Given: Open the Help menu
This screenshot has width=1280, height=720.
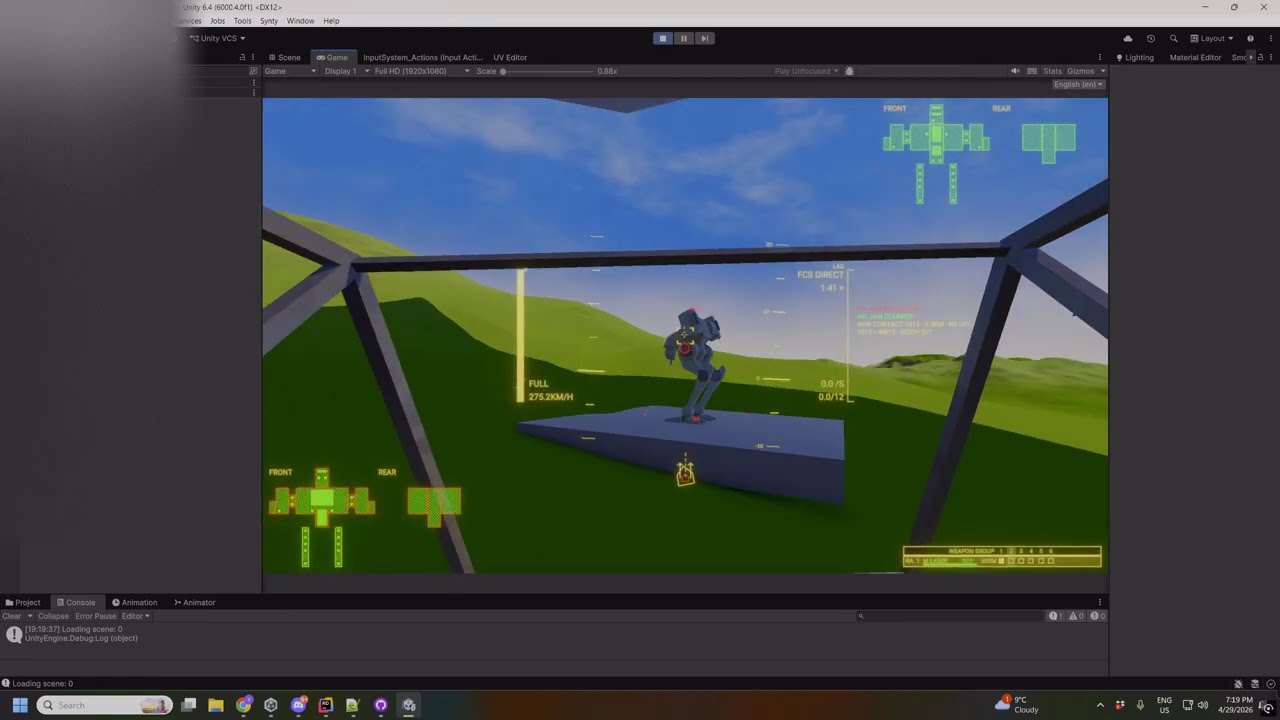Looking at the screenshot, I should click(x=331, y=21).
